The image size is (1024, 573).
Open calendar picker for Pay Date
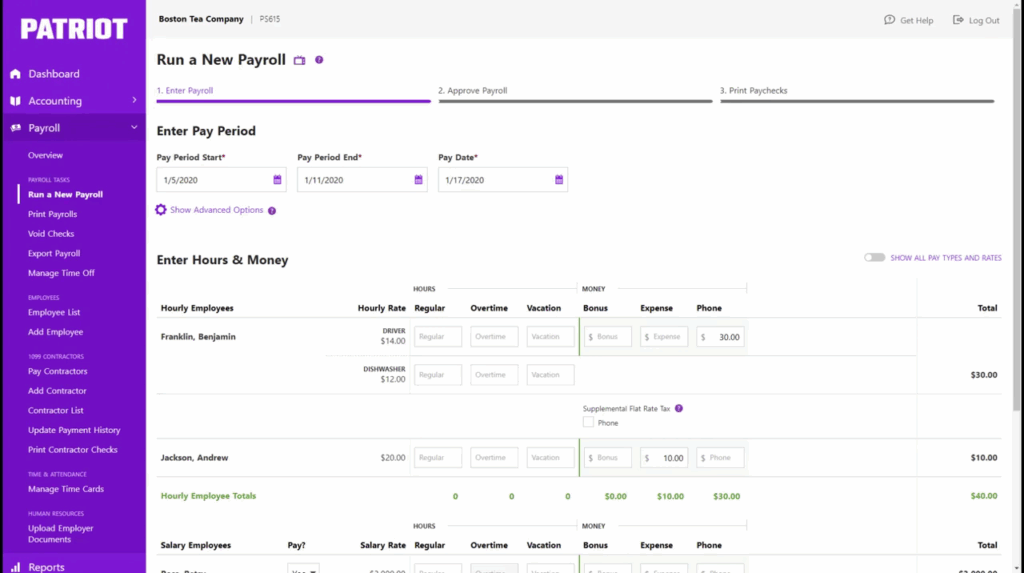point(558,180)
